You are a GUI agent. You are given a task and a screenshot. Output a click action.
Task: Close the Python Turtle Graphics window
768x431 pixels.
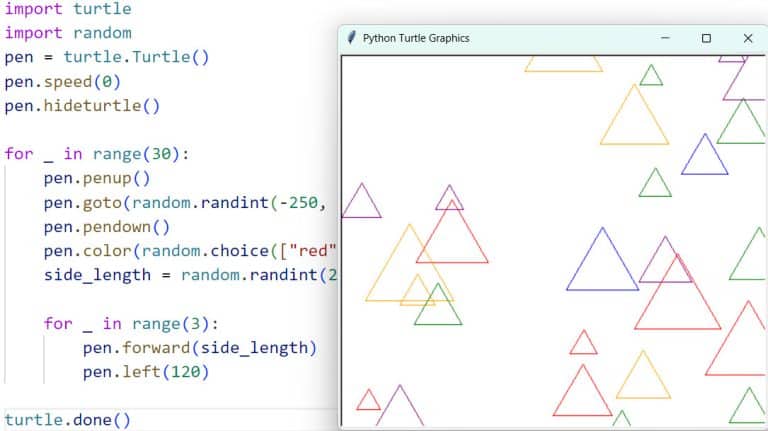pyautogui.click(x=747, y=38)
